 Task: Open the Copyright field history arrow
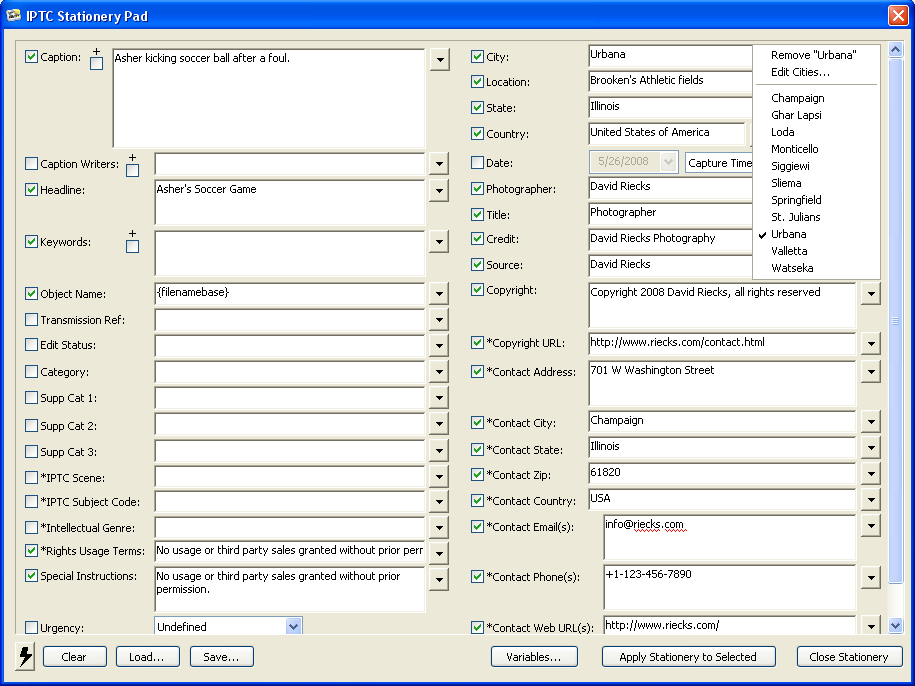point(870,293)
